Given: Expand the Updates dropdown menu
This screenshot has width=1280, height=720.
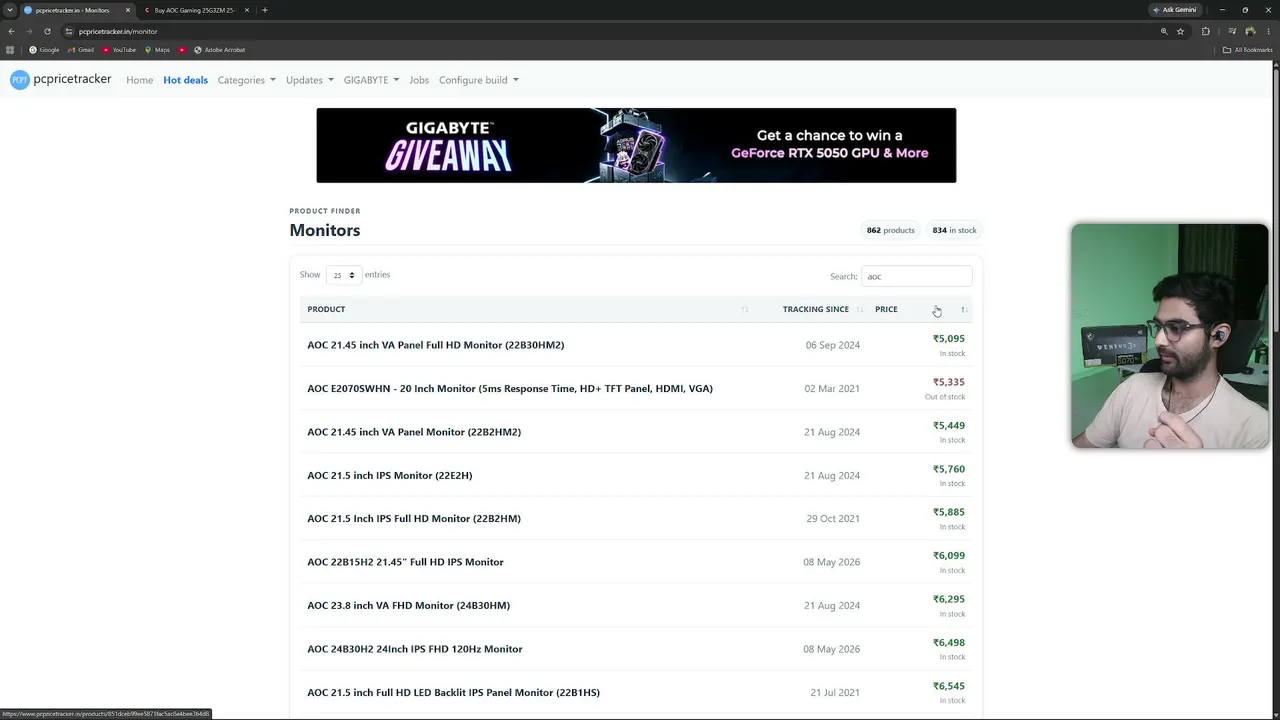Looking at the screenshot, I should point(310,80).
